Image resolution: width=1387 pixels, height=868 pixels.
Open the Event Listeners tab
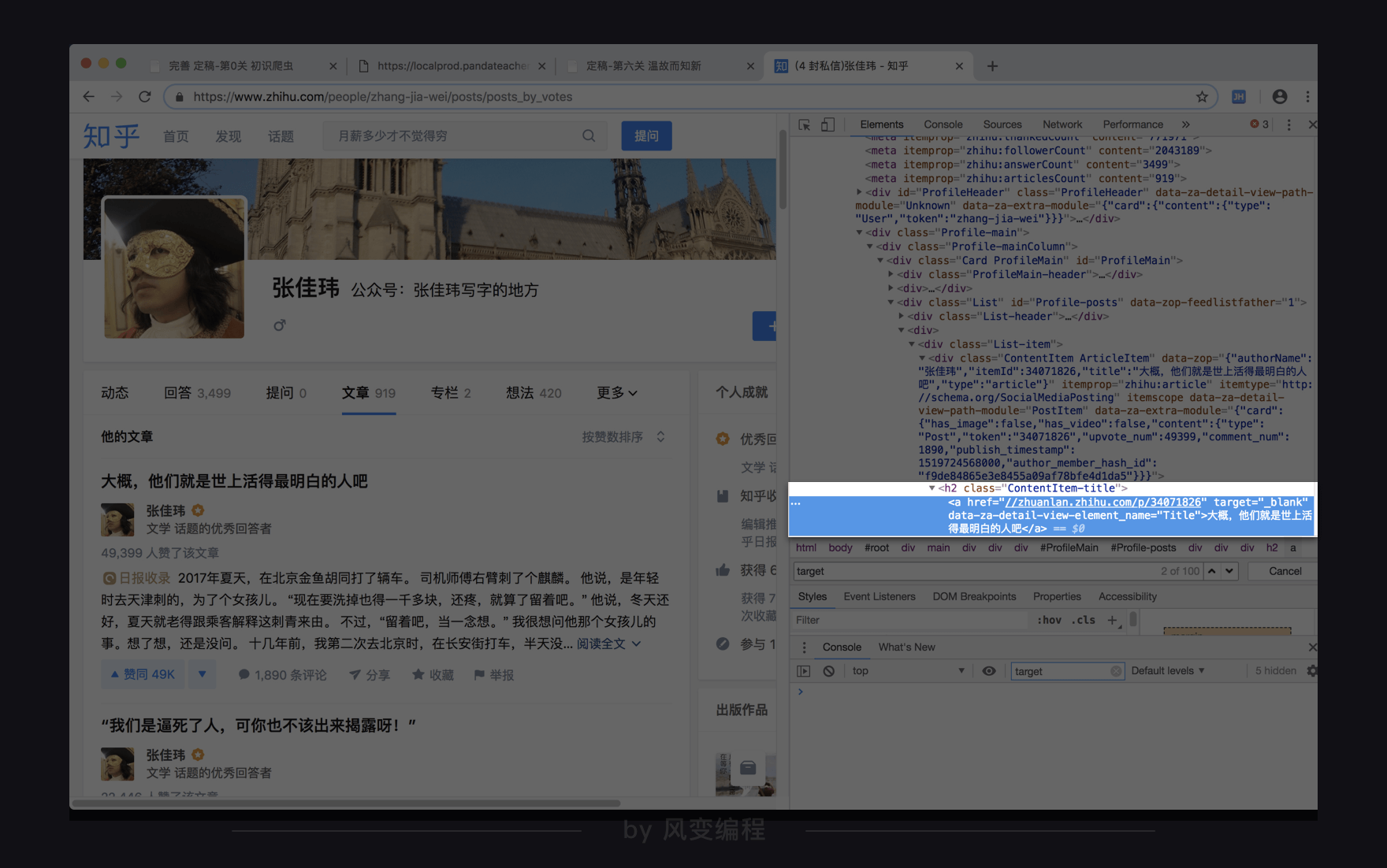(879, 596)
